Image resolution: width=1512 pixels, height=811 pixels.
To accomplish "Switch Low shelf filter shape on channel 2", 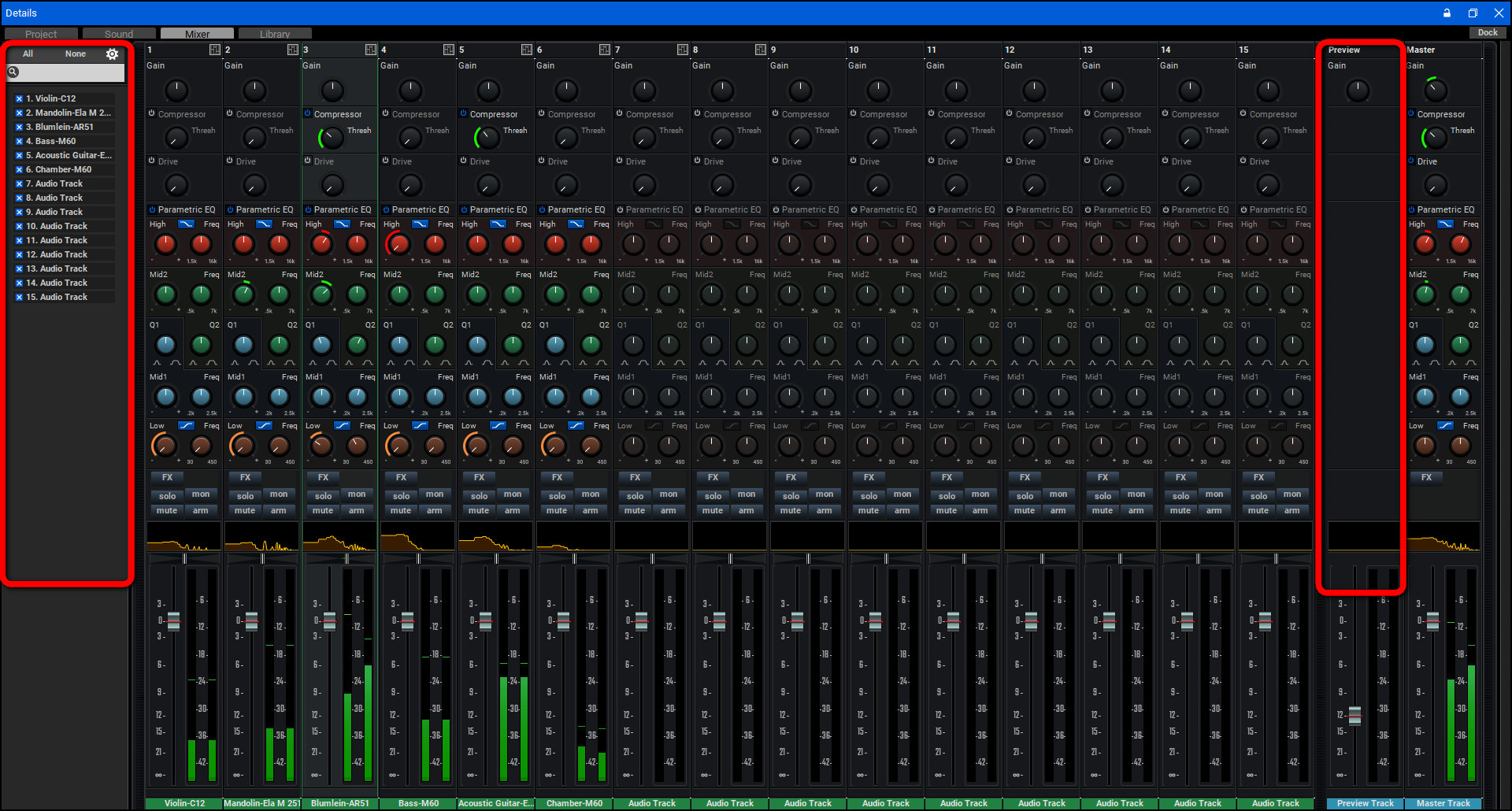I will pos(264,426).
